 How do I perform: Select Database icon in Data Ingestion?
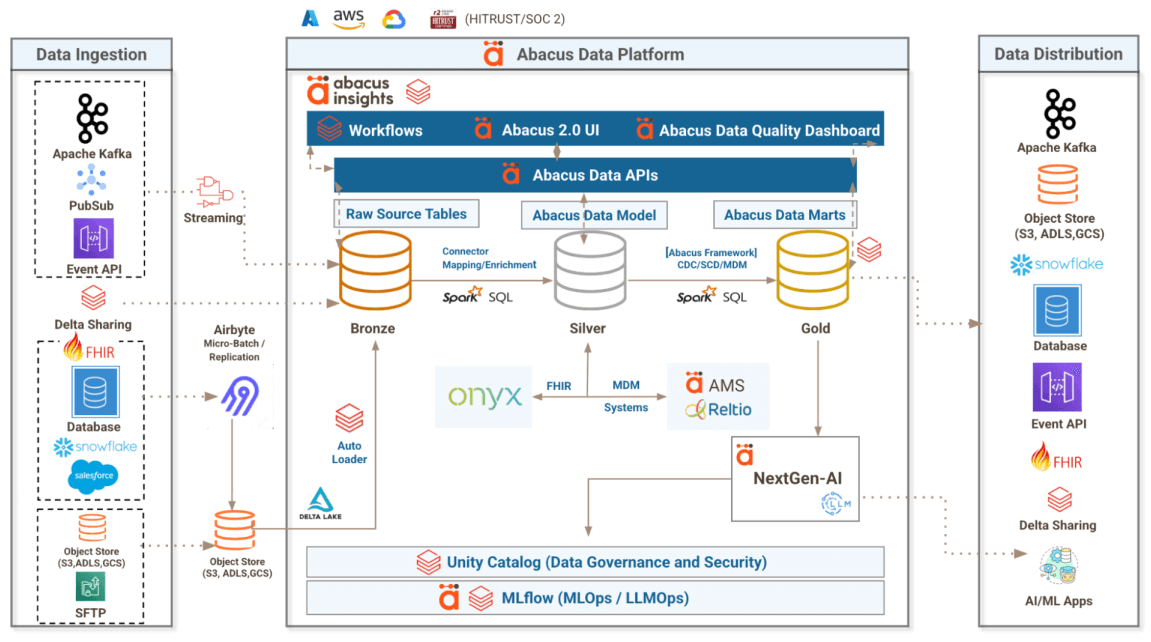(95, 392)
